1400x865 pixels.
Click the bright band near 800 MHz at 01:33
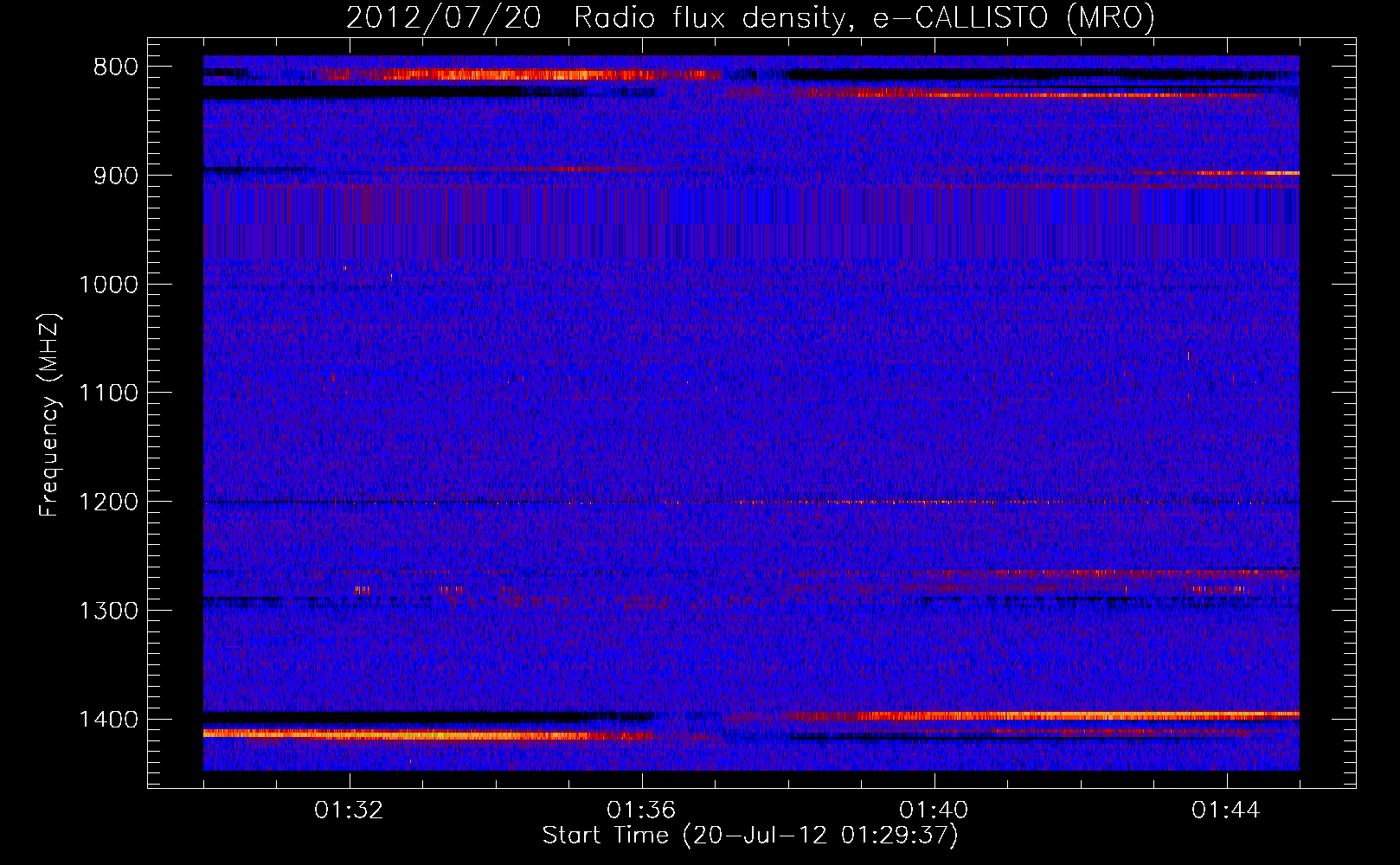[519, 75]
